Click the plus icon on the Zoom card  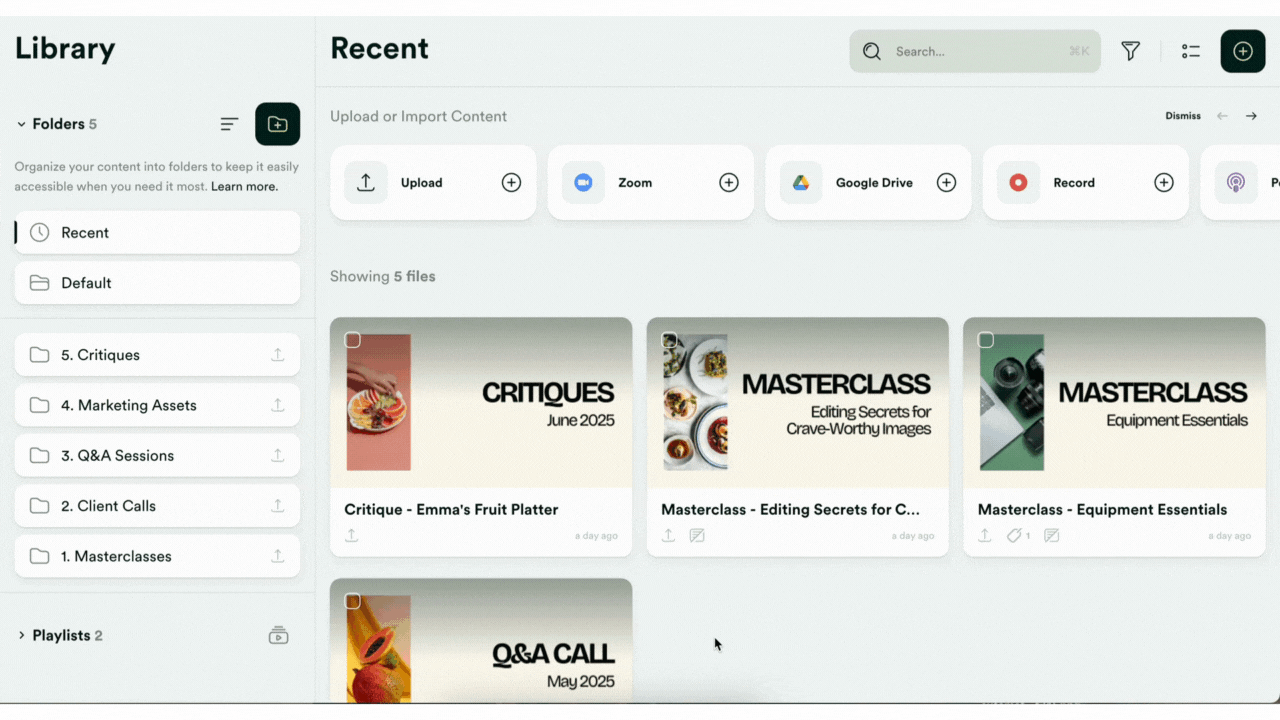729,183
